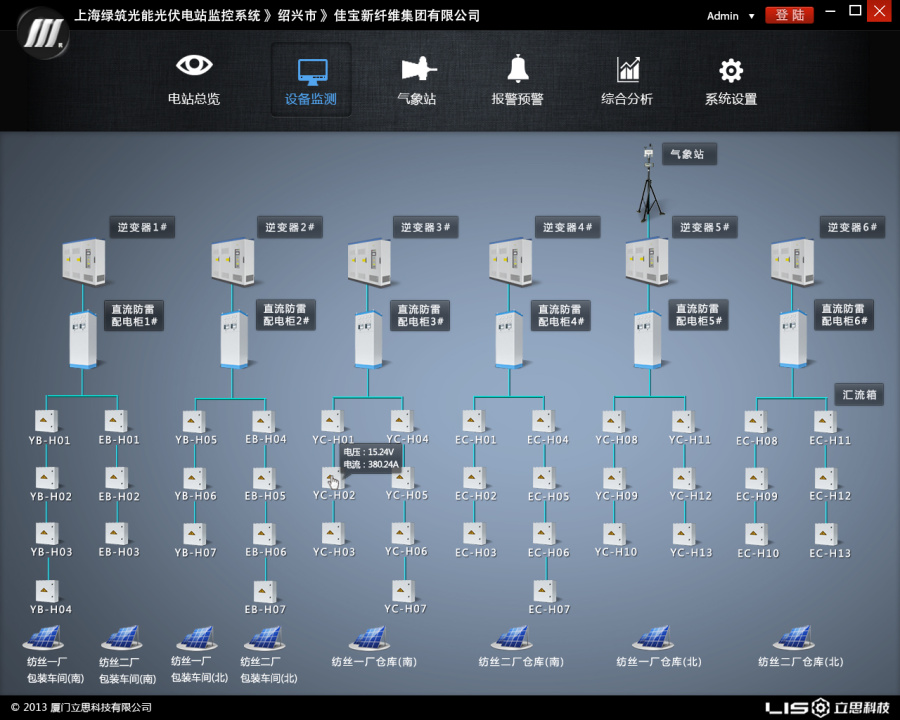Click 直流防雷配电柜5# cabinet icon
The image size is (900, 720).
pyautogui.click(x=647, y=339)
